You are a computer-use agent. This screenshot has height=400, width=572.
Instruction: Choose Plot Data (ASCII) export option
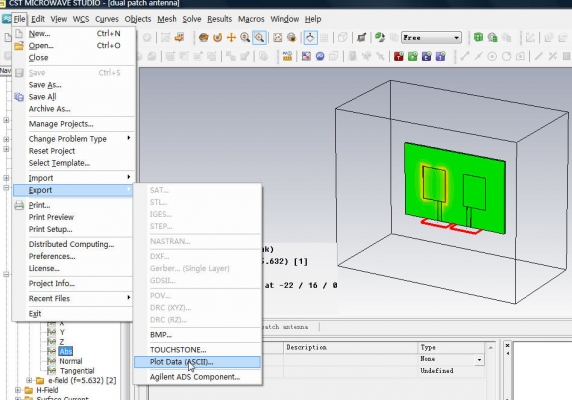coord(197,362)
